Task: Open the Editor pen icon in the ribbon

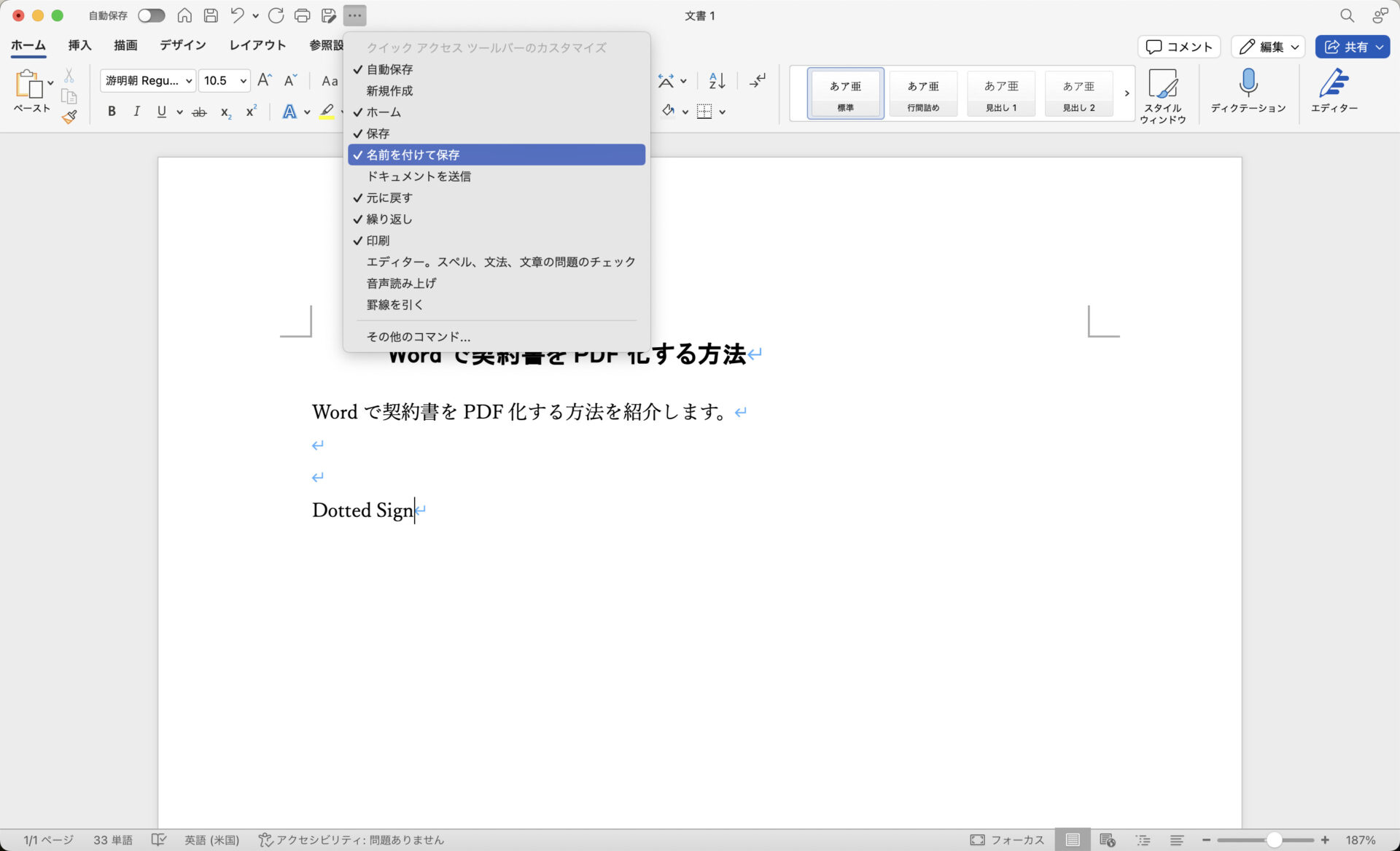Action: pyautogui.click(x=1334, y=82)
